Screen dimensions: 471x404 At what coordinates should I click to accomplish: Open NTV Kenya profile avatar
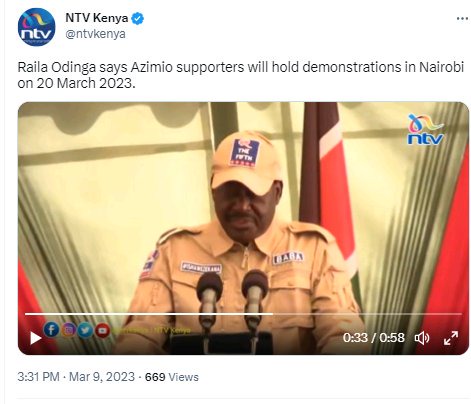(x=36, y=27)
